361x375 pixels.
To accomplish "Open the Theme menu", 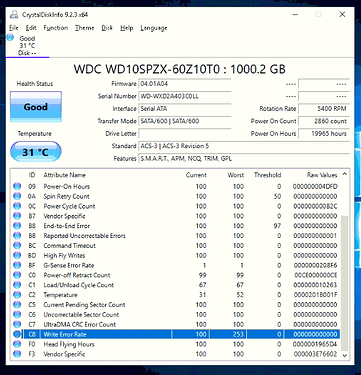I will 84,28.
